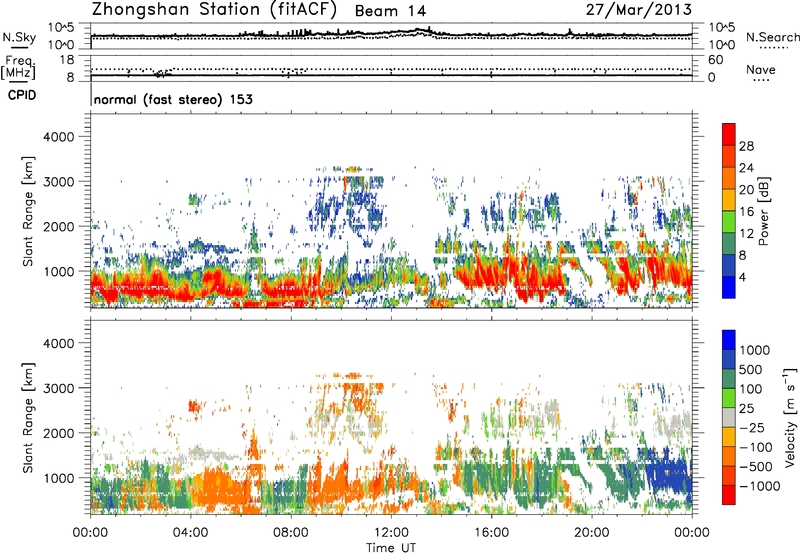Click the 'Velocity [m s-1]' colorbar label
Image resolution: width=800 pixels, height=554 pixels.
pyautogui.click(x=790, y=416)
